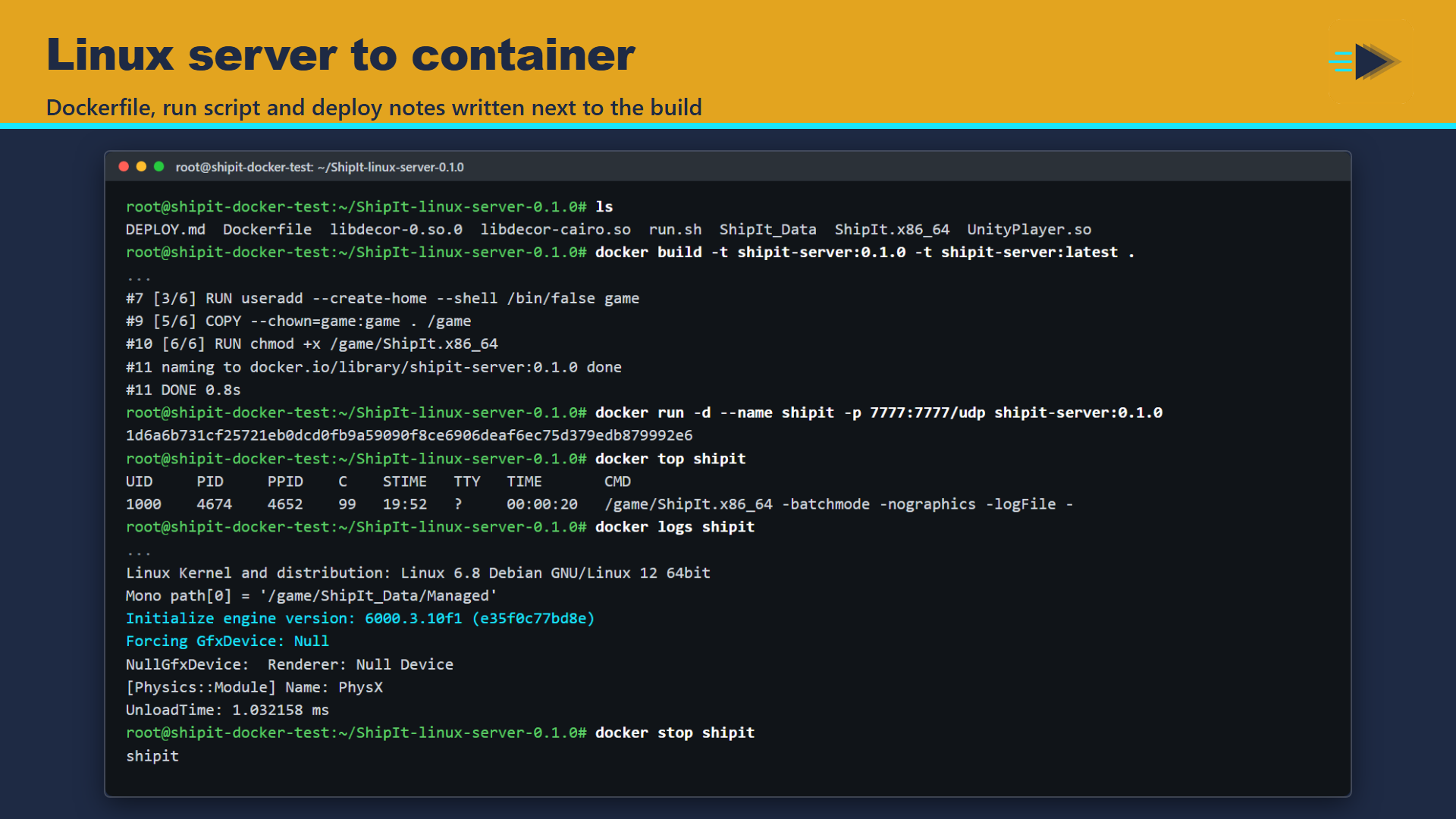Screen dimensions: 1456x819
Task: Click the play-arrow logo in slide header
Action: 1365,61
